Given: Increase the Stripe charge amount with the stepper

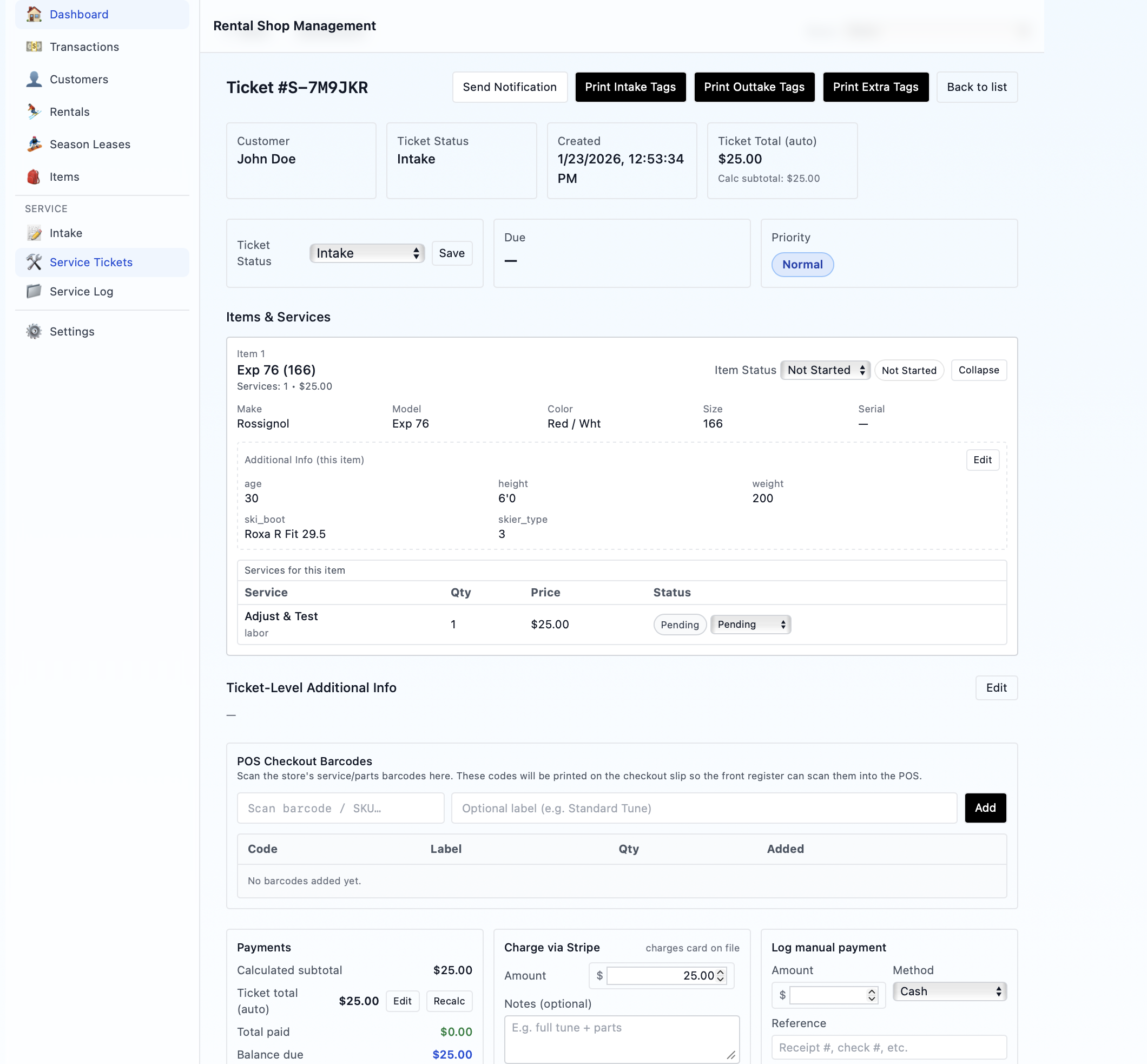Looking at the screenshot, I should [x=720, y=973].
